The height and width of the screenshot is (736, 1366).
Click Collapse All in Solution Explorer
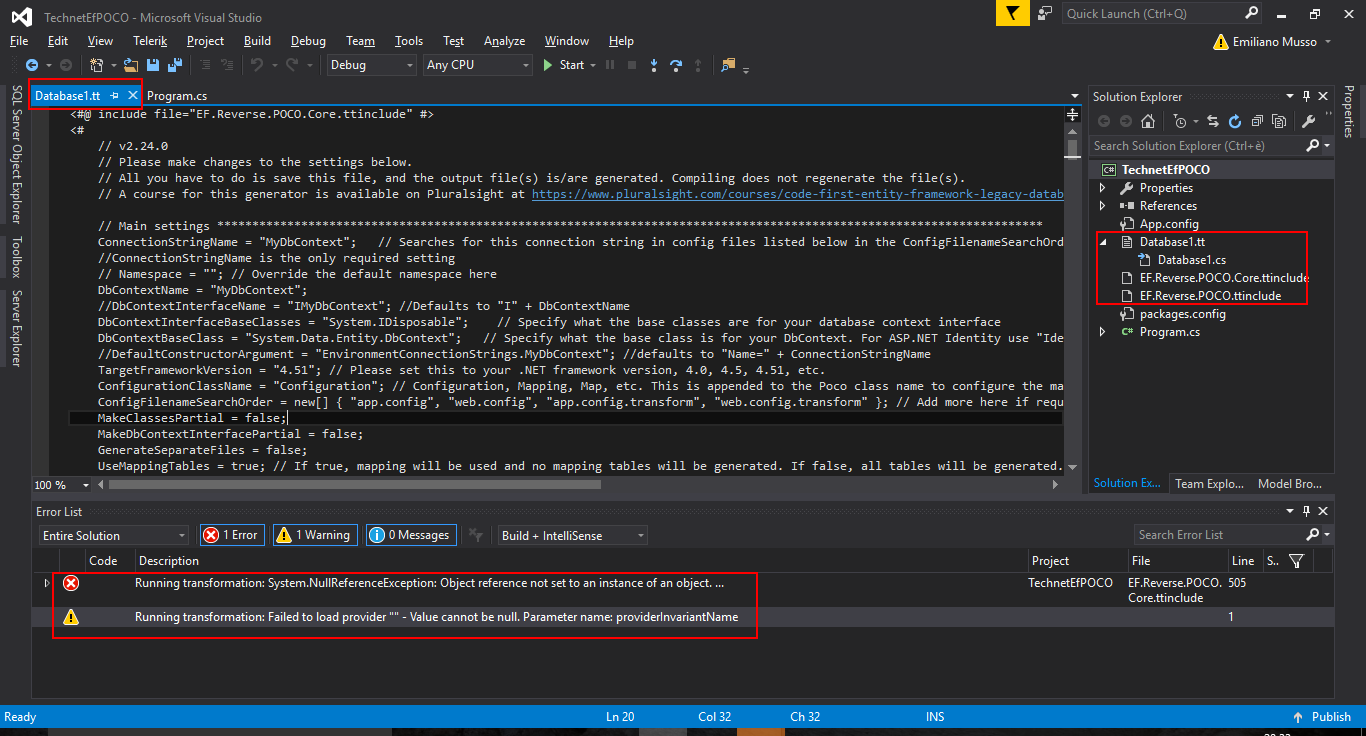coord(1256,121)
